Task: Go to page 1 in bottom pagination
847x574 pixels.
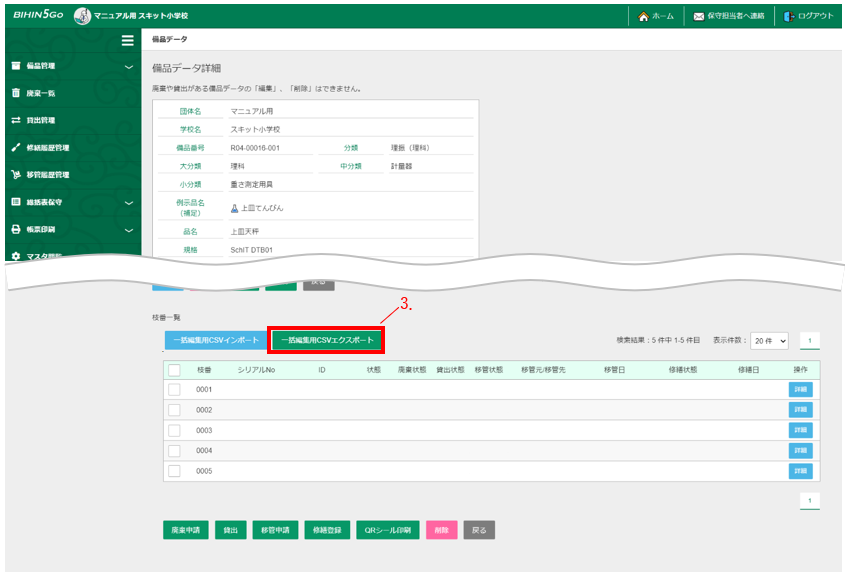Action: tap(811, 500)
